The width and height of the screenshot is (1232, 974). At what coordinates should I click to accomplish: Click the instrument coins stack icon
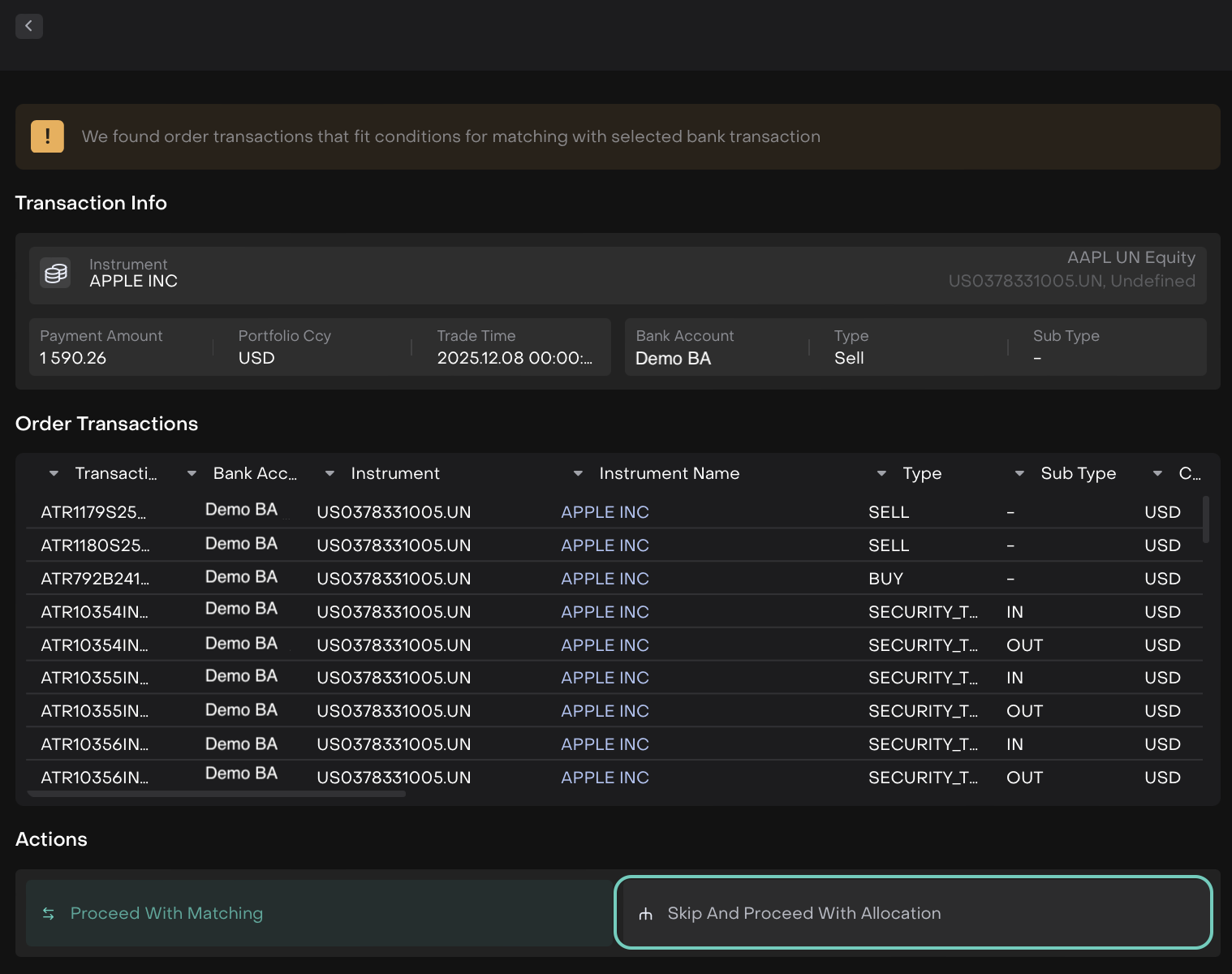[x=56, y=274]
